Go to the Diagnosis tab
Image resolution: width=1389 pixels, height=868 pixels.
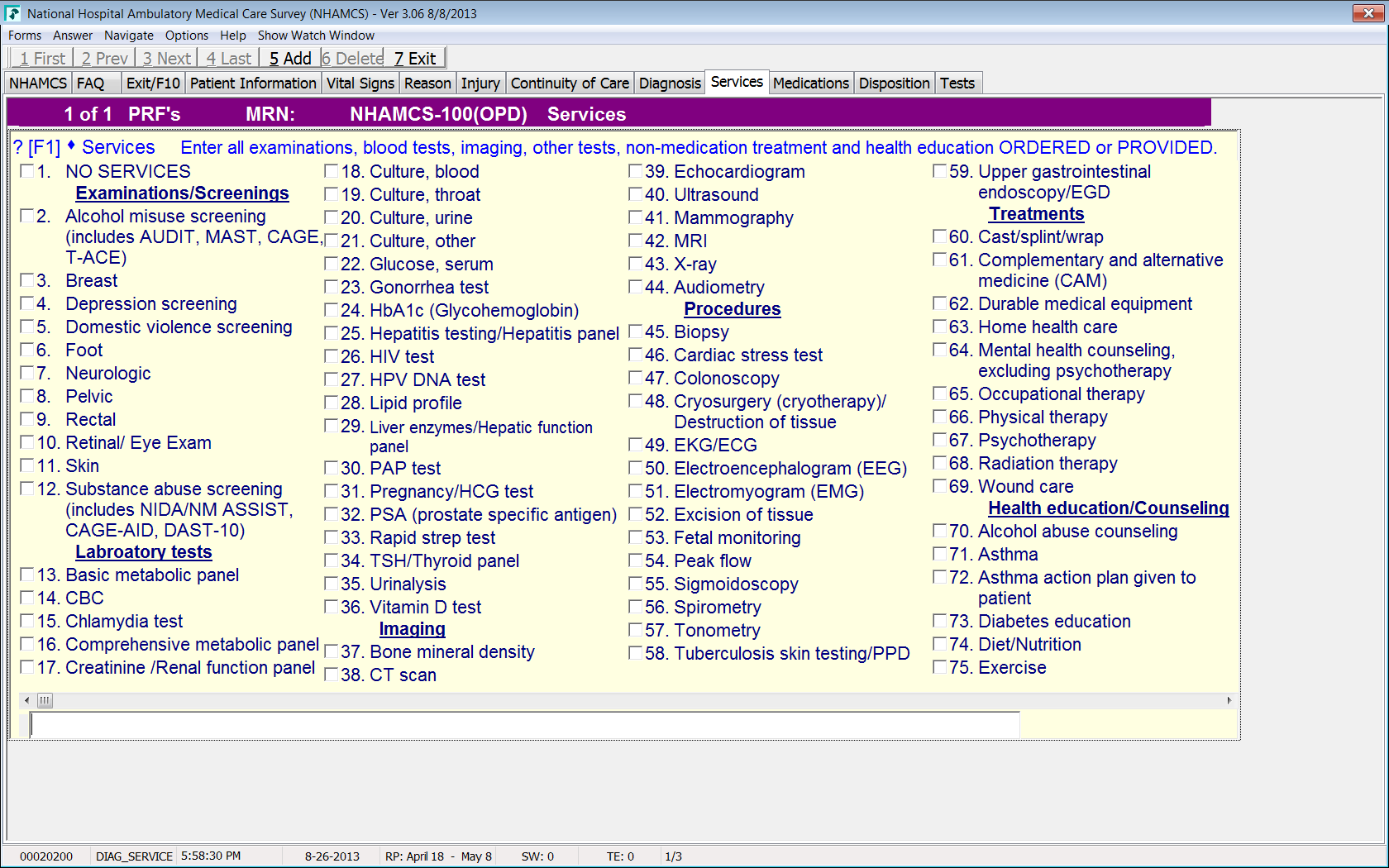(x=670, y=83)
